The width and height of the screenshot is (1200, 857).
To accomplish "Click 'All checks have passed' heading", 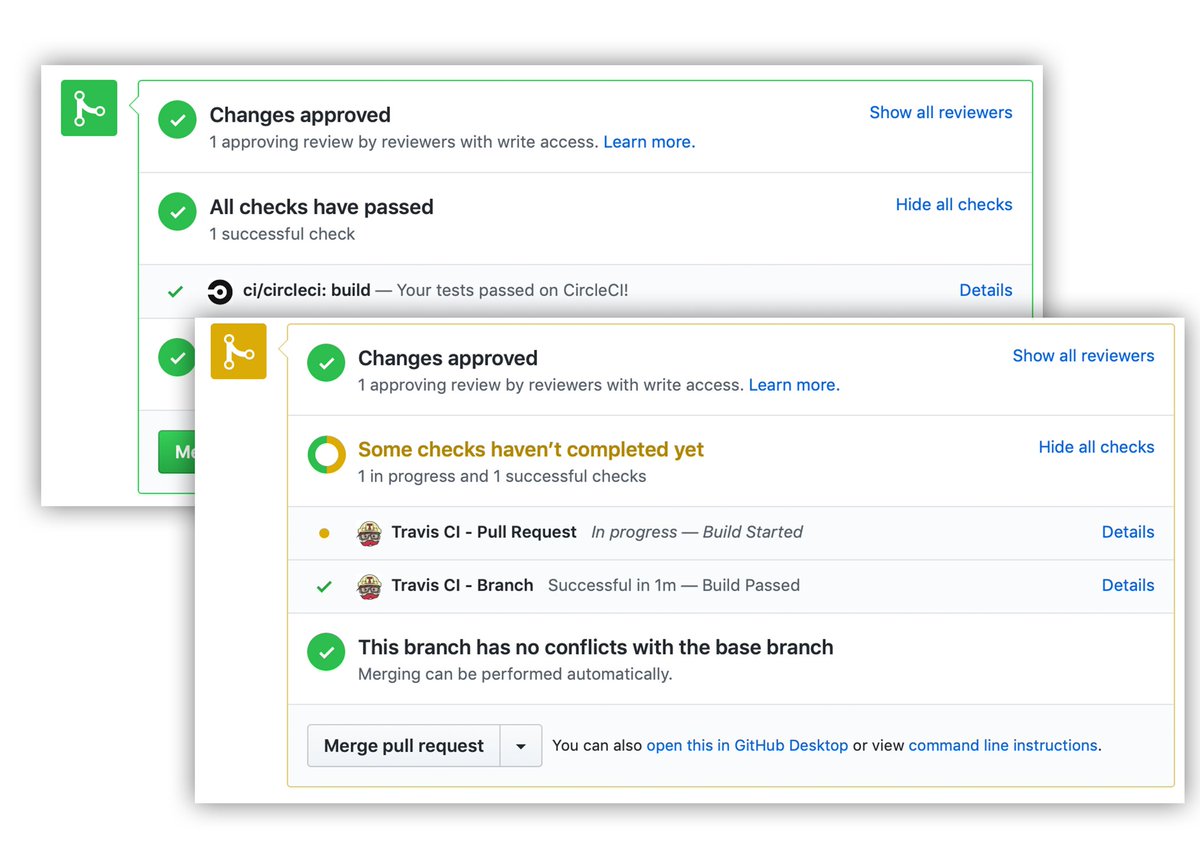I will click(322, 207).
